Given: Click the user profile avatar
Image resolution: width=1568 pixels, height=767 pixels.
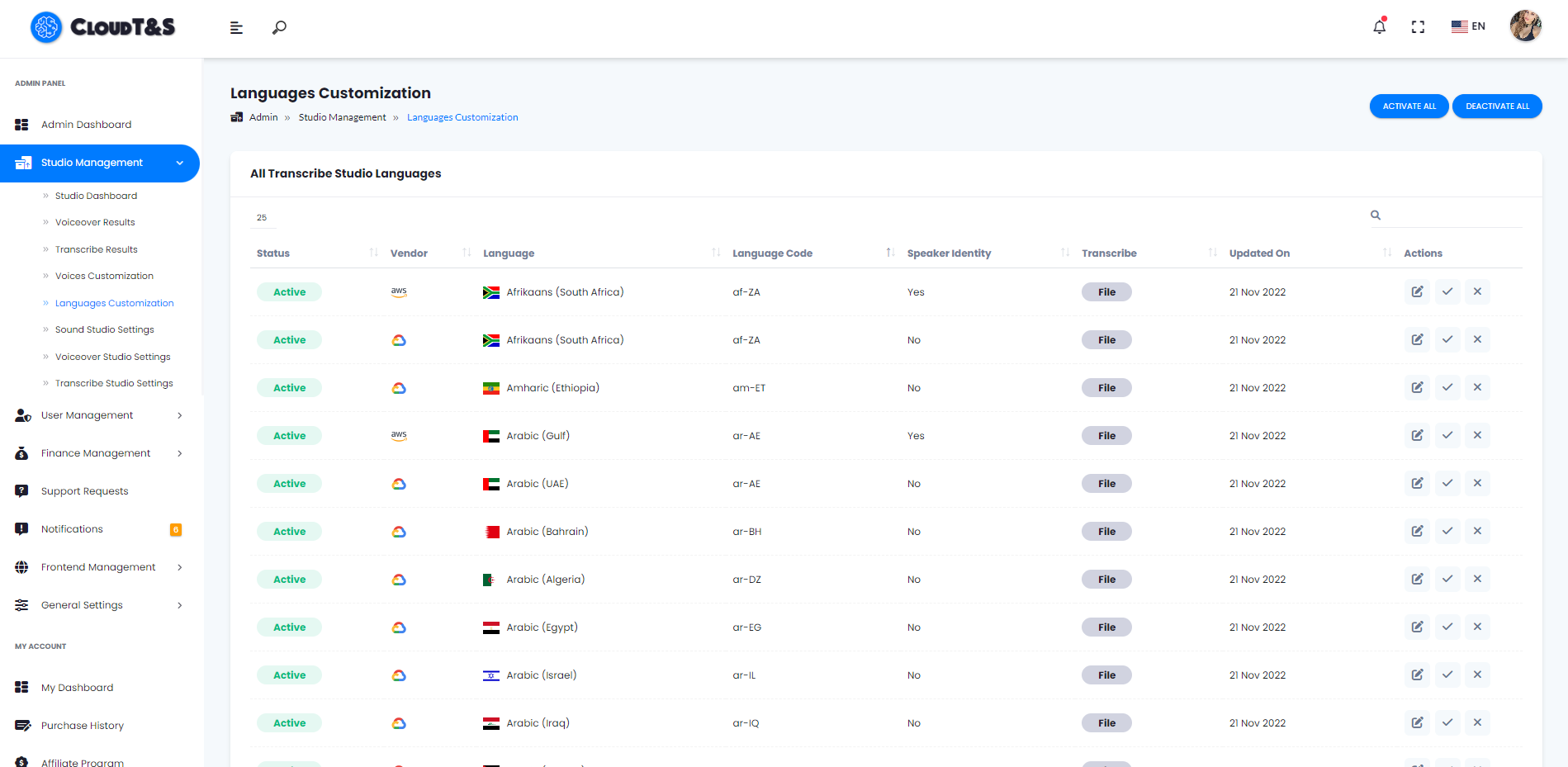Looking at the screenshot, I should point(1525,26).
